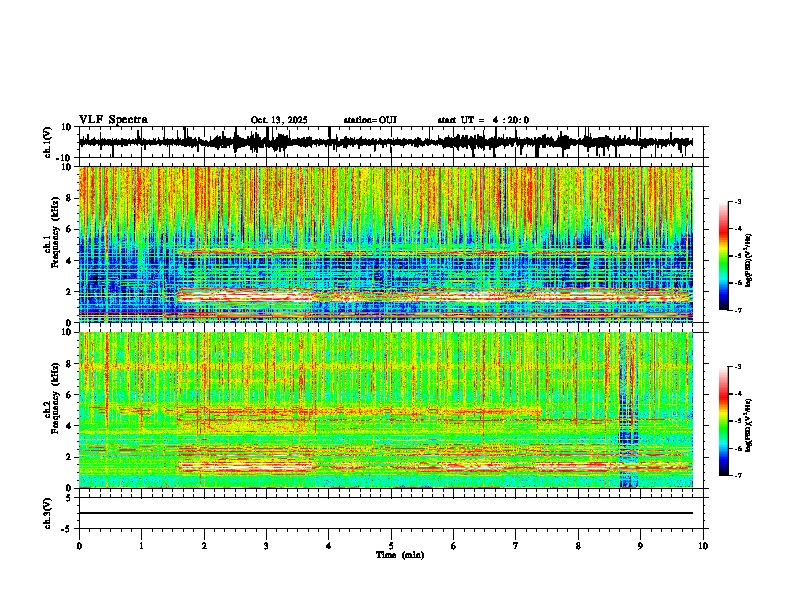Click the "-7" label on ch.2 colorbar

pos(738,475)
